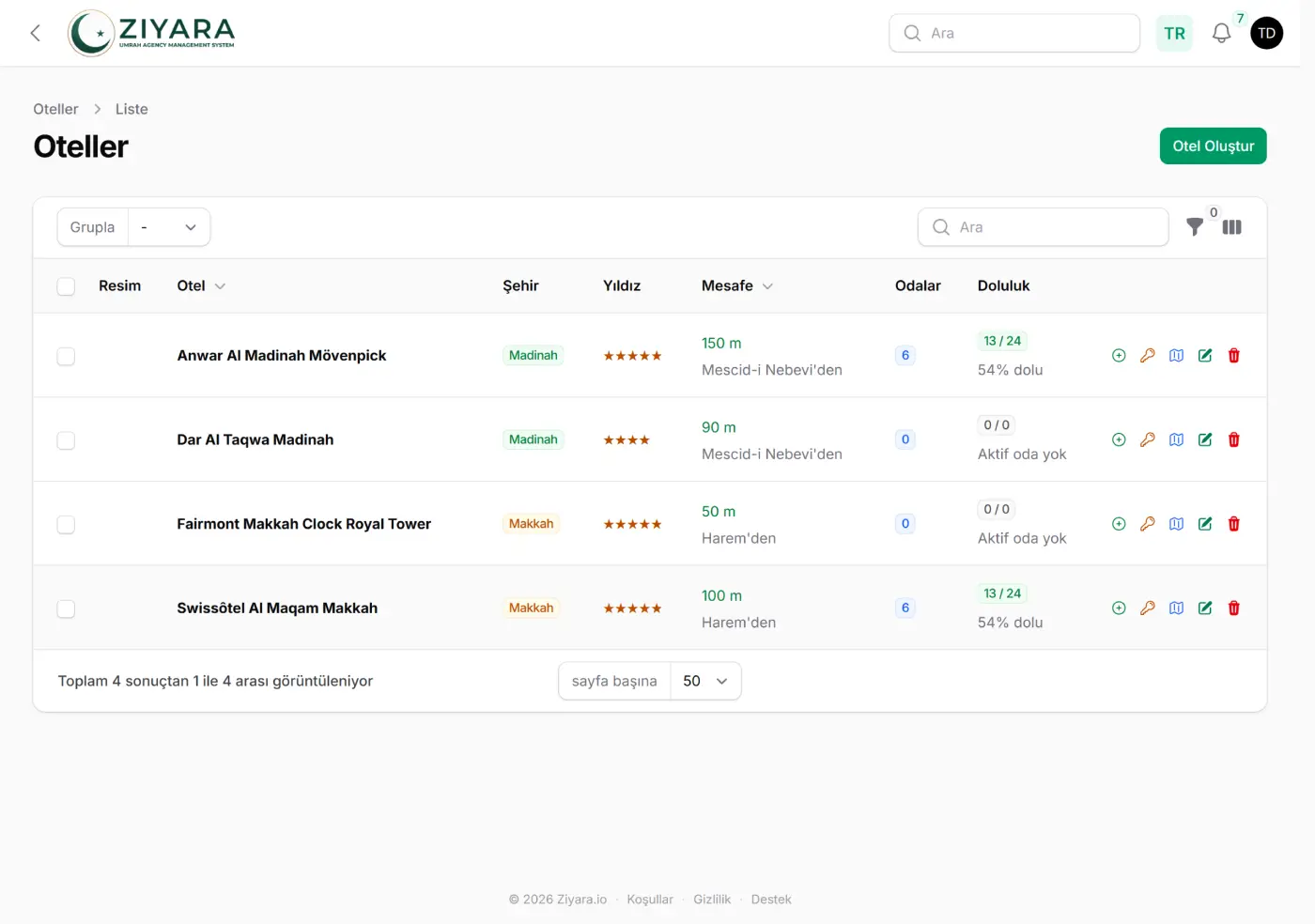Image resolution: width=1315 pixels, height=924 pixels.
Task: Delete the Swissôtel Al Maqam Makkah hotel
Action: click(1234, 608)
